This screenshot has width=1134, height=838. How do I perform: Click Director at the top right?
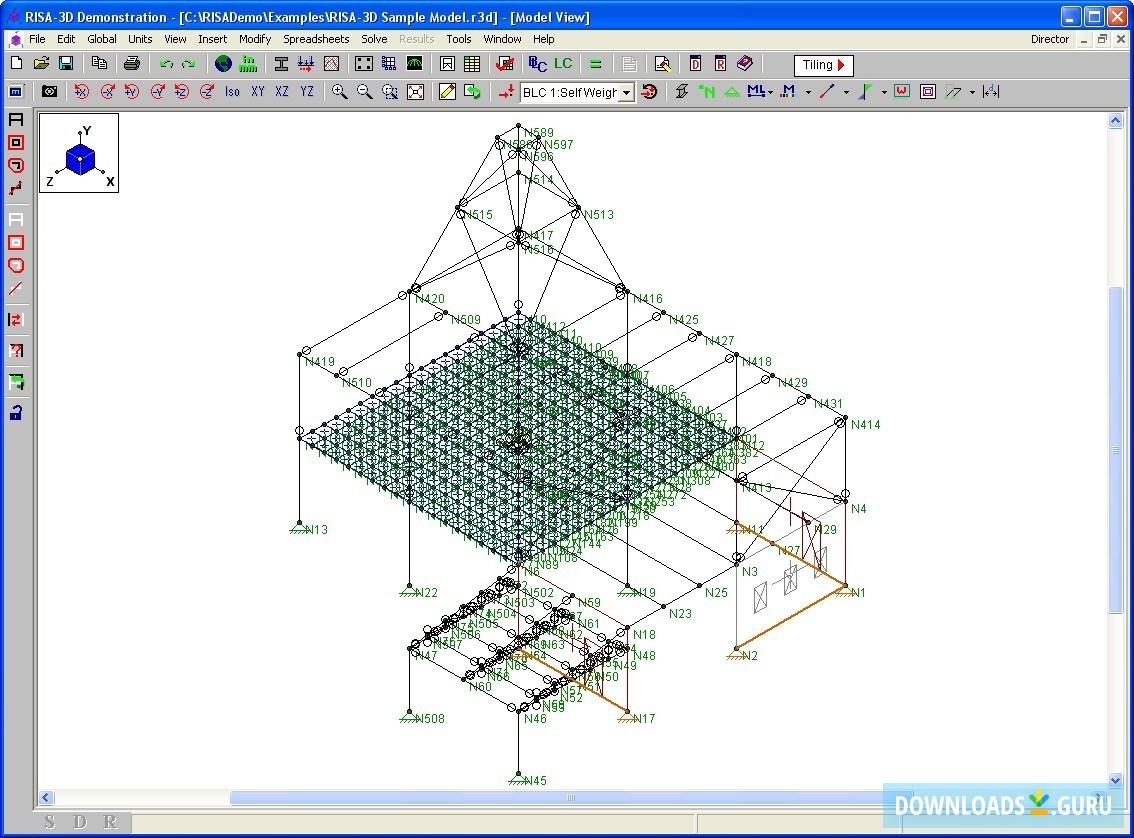(1049, 39)
